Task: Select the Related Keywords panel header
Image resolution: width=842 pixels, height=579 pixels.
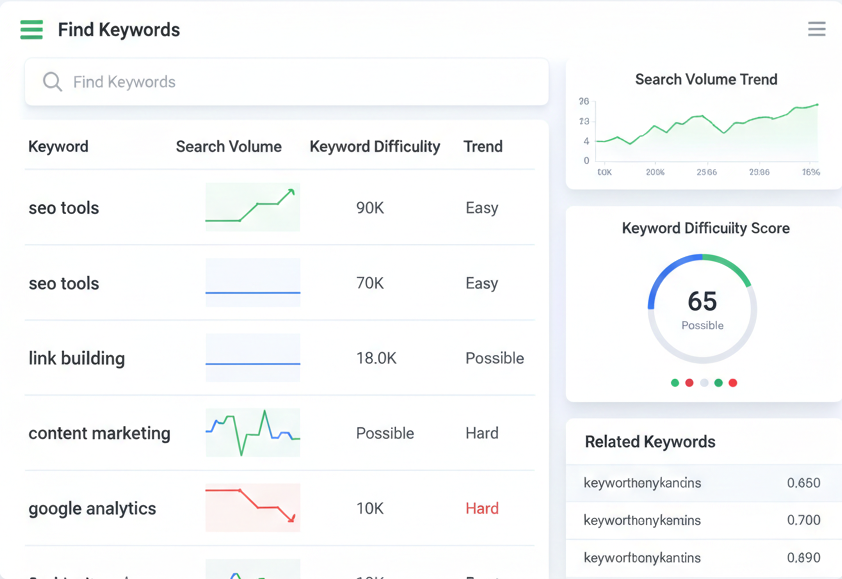Action: coord(650,441)
